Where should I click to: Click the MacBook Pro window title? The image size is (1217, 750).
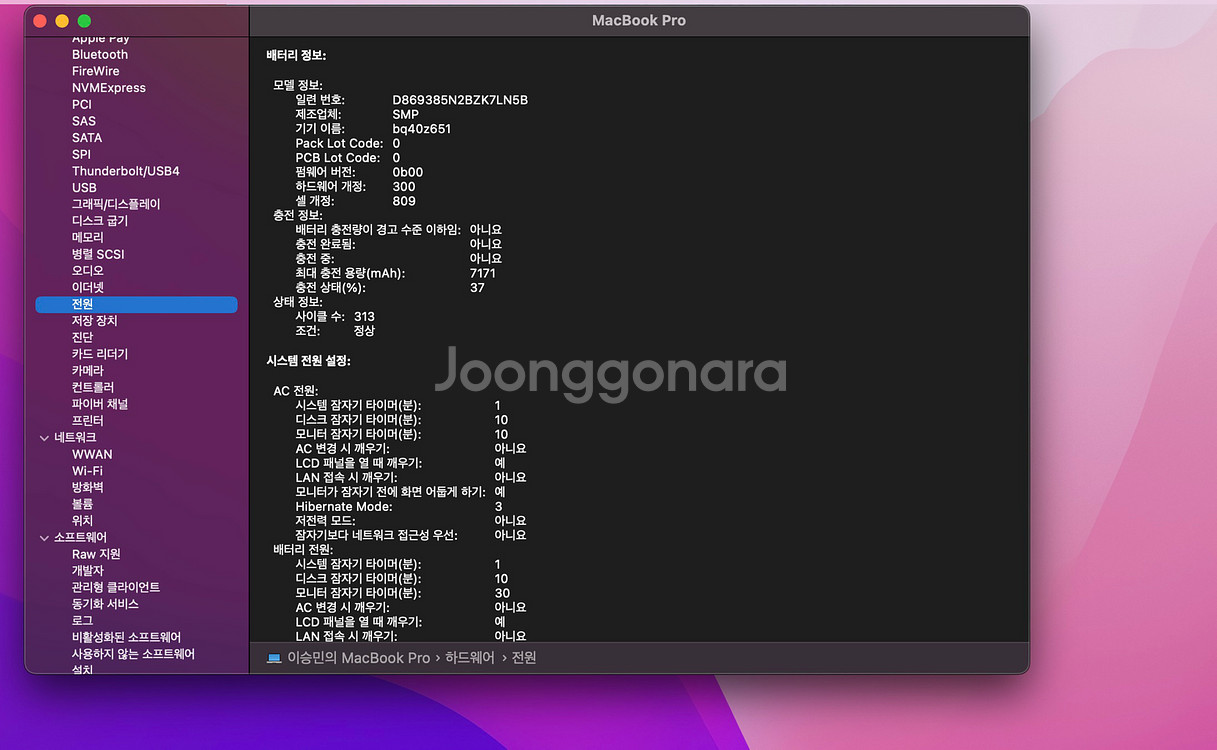(x=639, y=20)
